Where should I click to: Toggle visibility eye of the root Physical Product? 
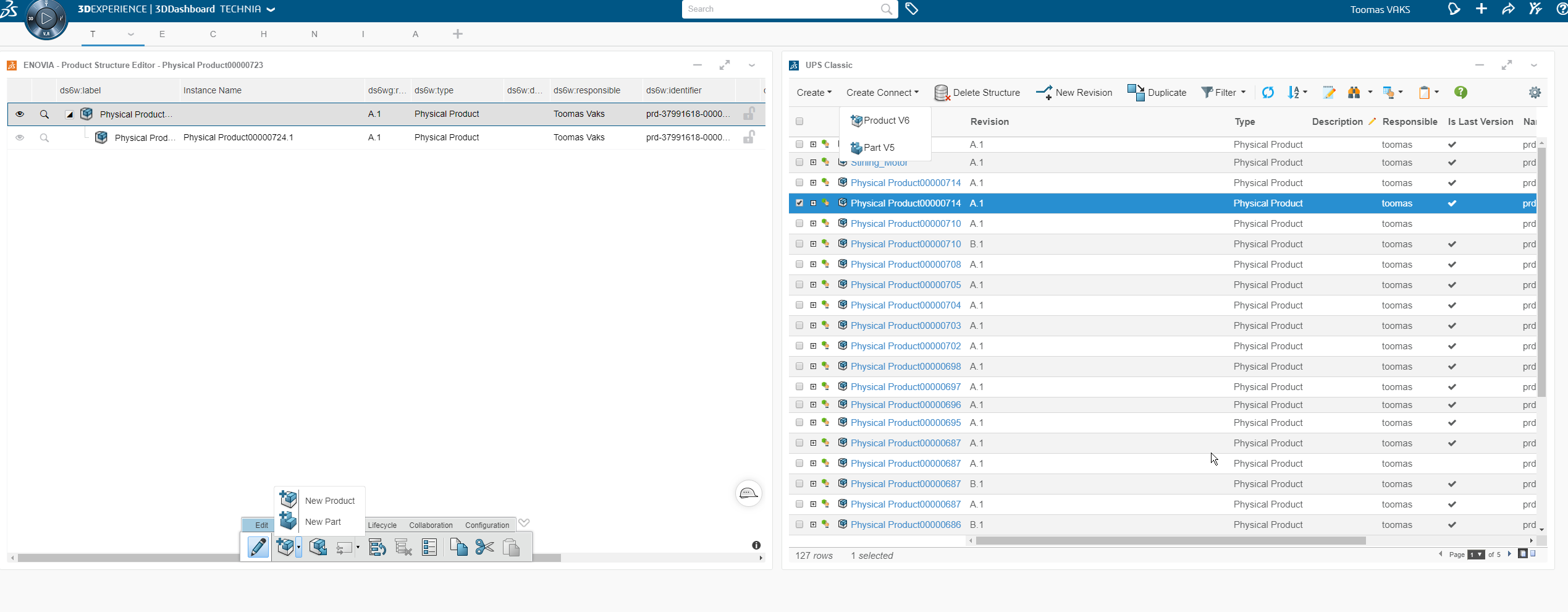coord(20,114)
